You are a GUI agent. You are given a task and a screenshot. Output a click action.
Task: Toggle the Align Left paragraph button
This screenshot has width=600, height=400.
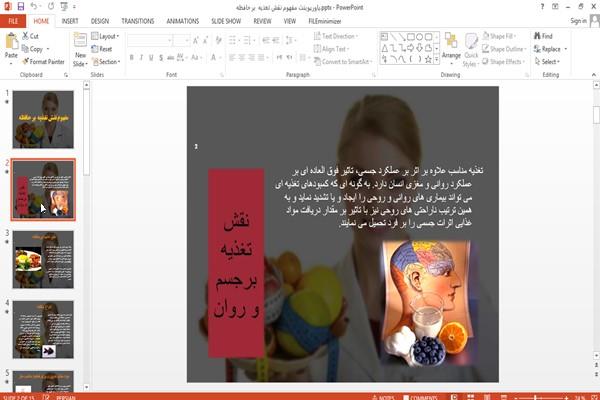232,57
